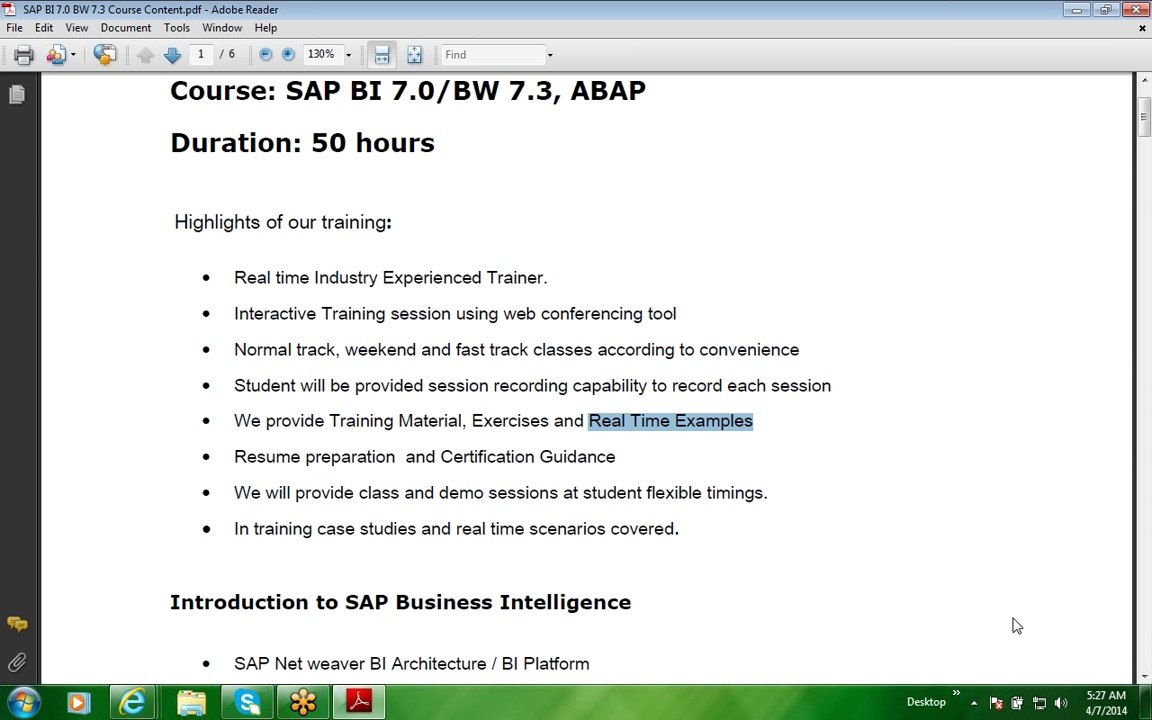Click 'Interactive Training session using web conferencing tool'
Screen dimensions: 1152x720
[455, 314]
